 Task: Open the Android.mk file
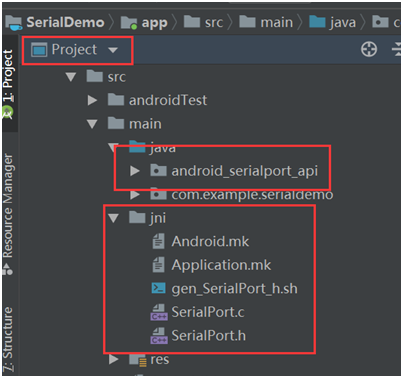tap(210, 242)
